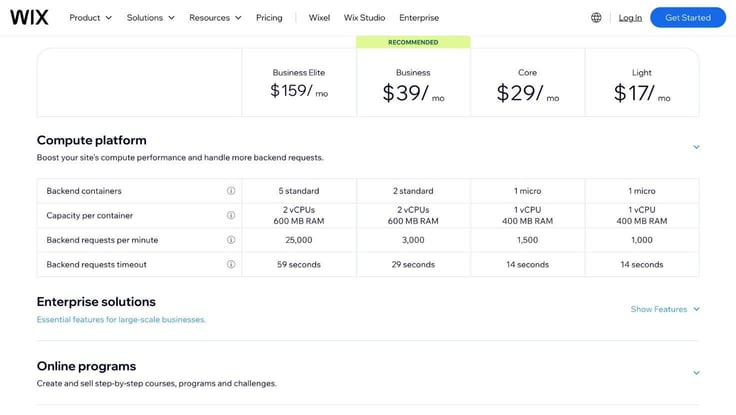The height and width of the screenshot is (415, 736).
Task: Click the Compute platform heading
Action: (x=92, y=140)
